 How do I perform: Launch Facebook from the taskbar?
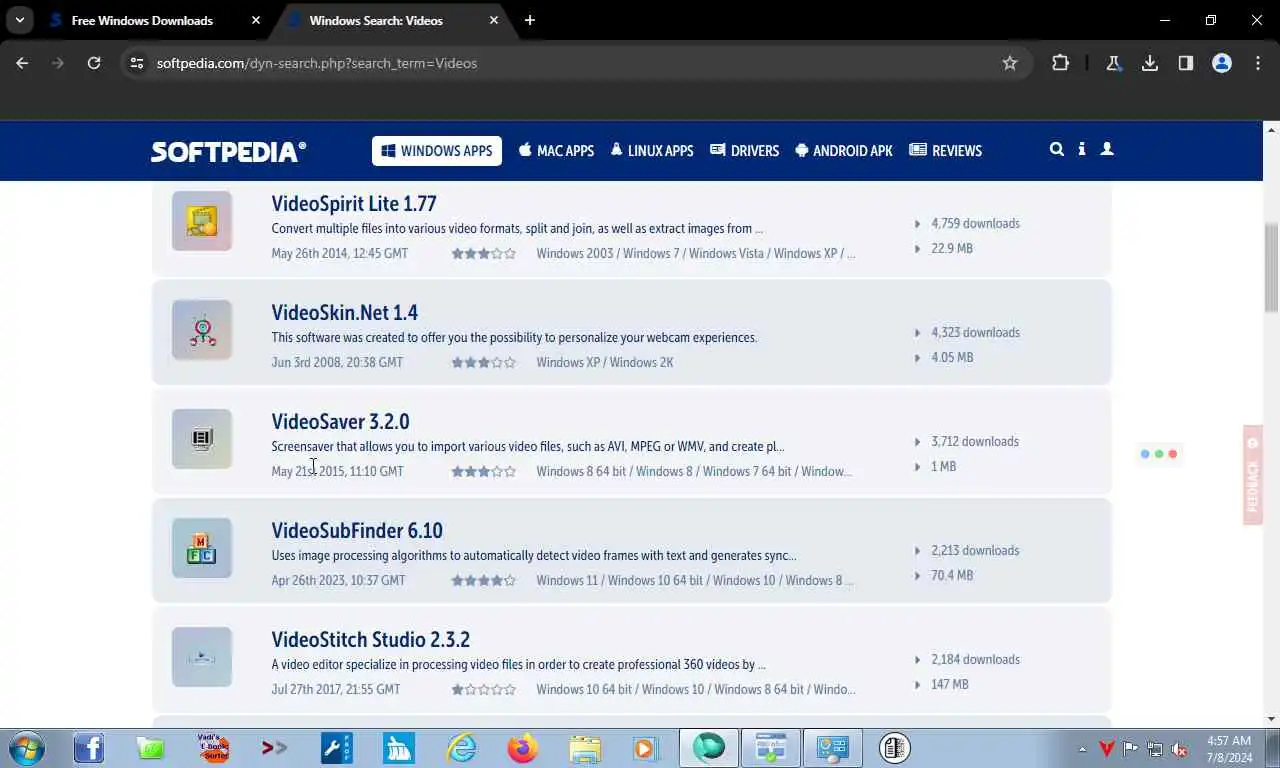coord(89,748)
